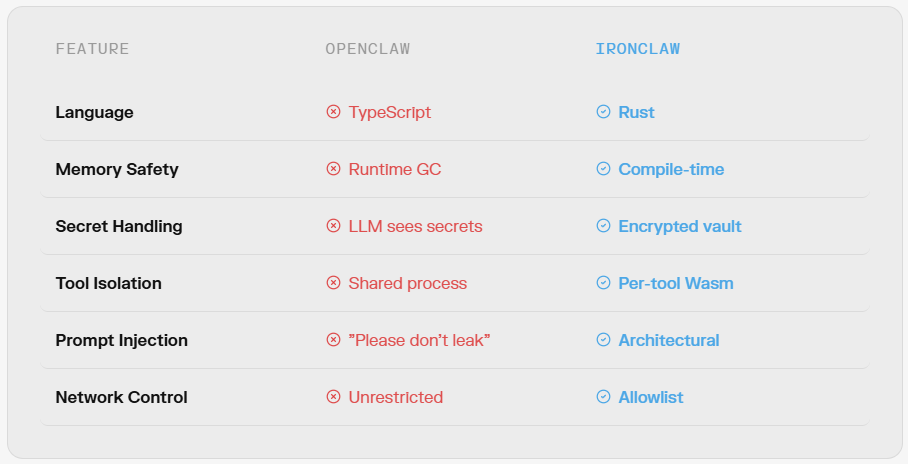Click the blue check icon beside Rust
The width and height of the screenshot is (908, 464).
(603, 112)
